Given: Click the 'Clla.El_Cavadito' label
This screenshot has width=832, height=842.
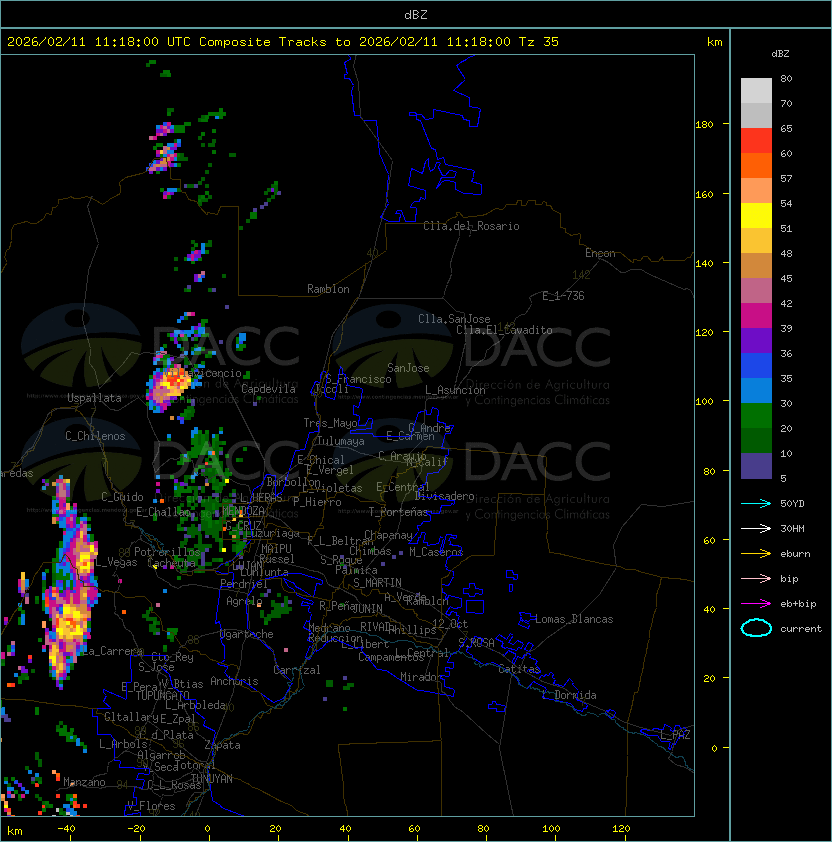Looking at the screenshot, I should coord(504,330).
